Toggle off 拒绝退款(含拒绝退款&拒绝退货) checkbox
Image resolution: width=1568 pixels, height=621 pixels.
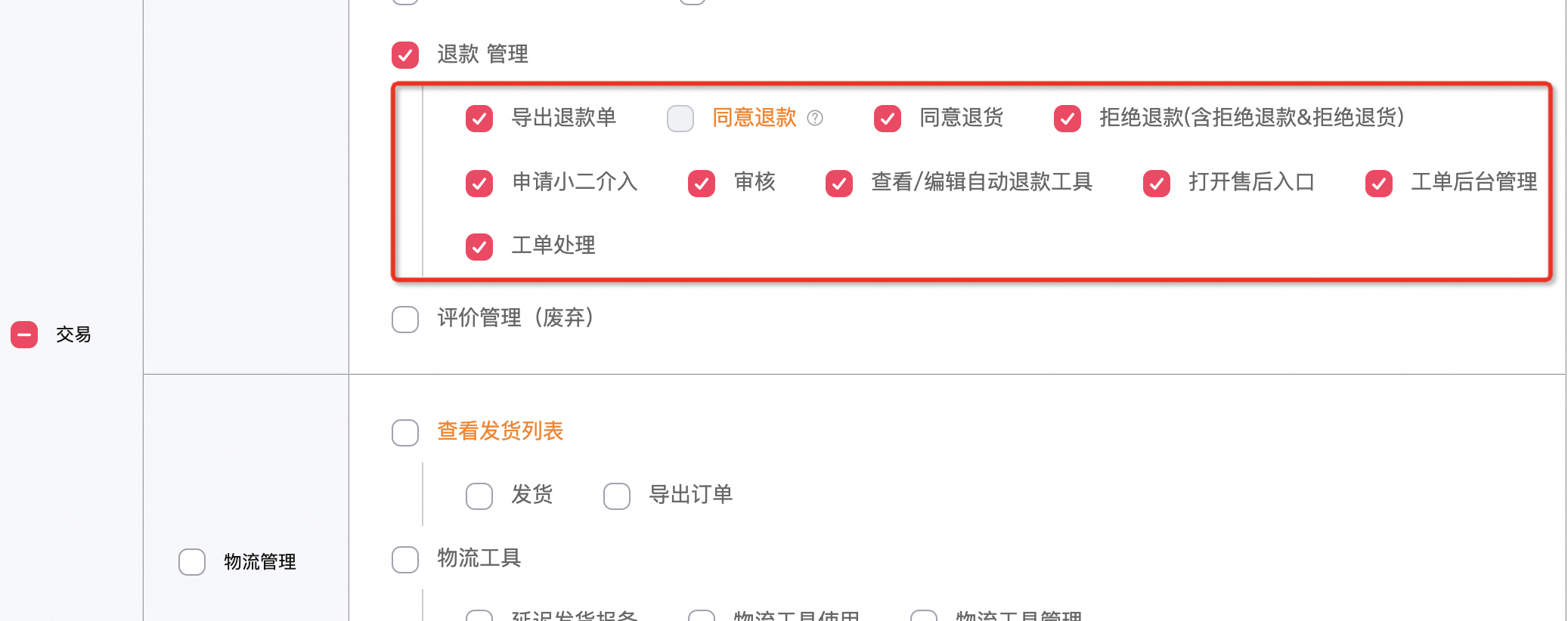tap(1068, 119)
